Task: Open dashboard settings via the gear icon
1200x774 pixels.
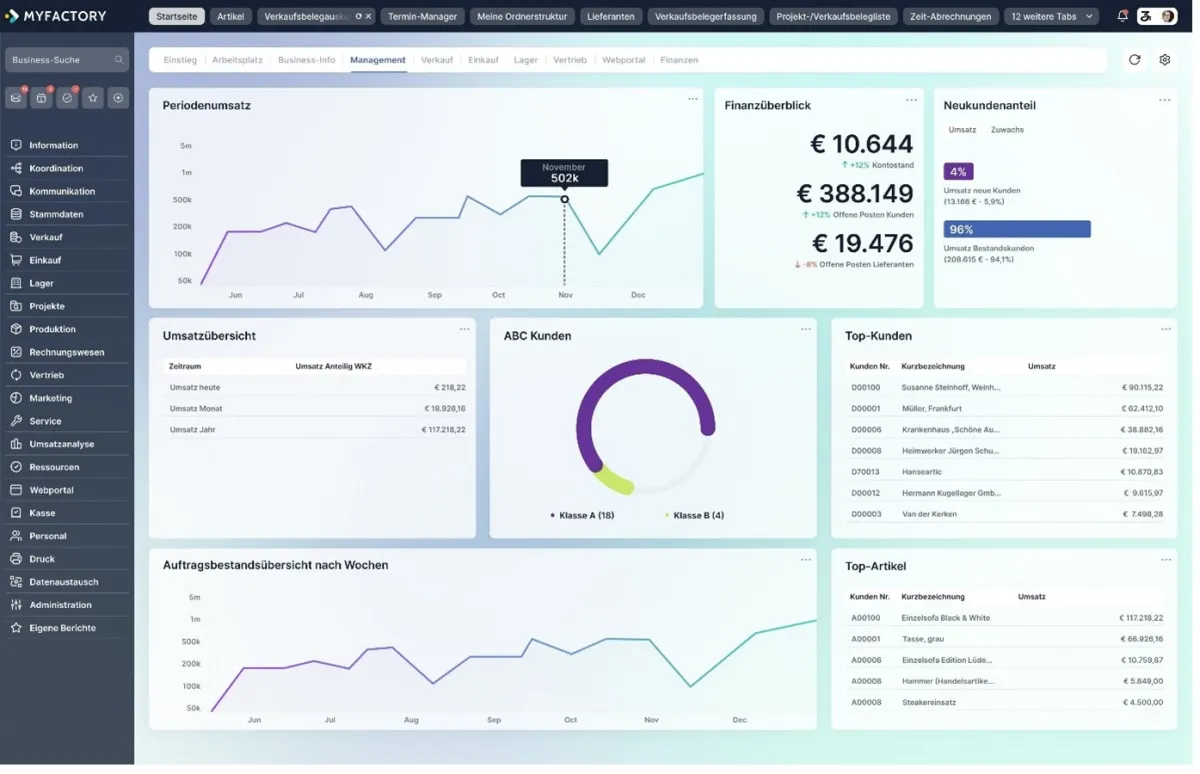Action: pos(1164,60)
